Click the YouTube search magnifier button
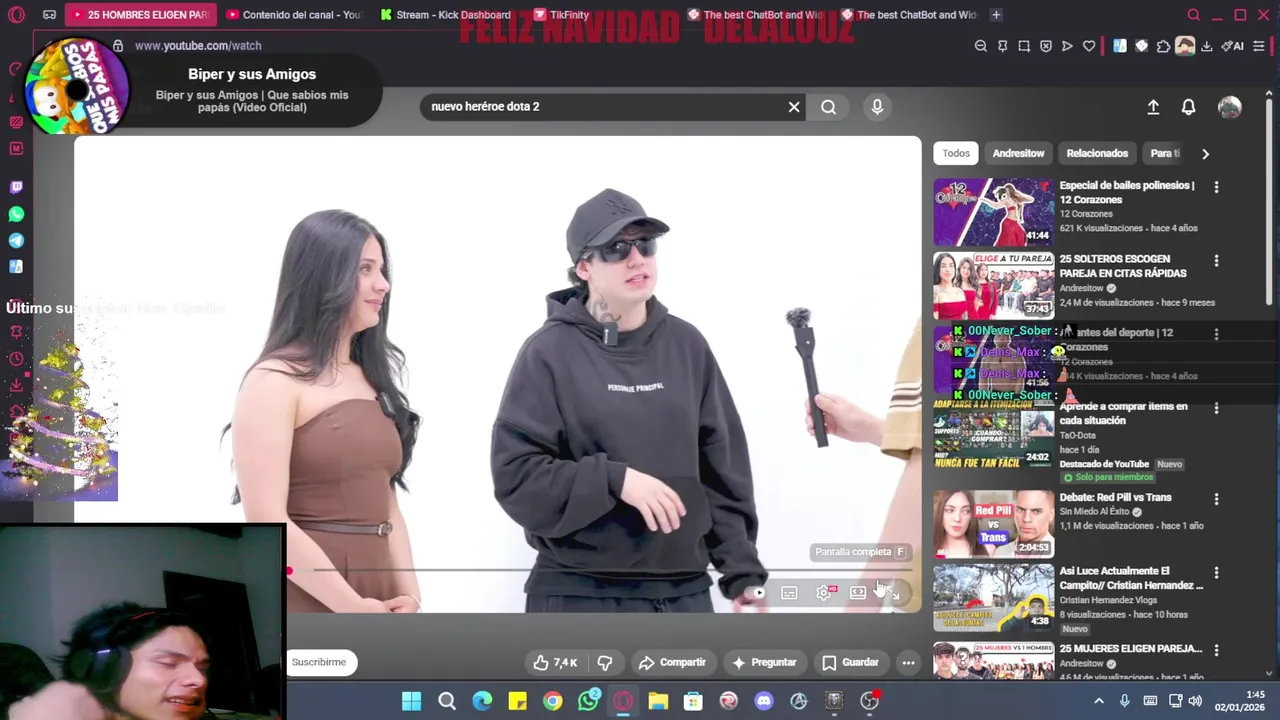 point(829,107)
